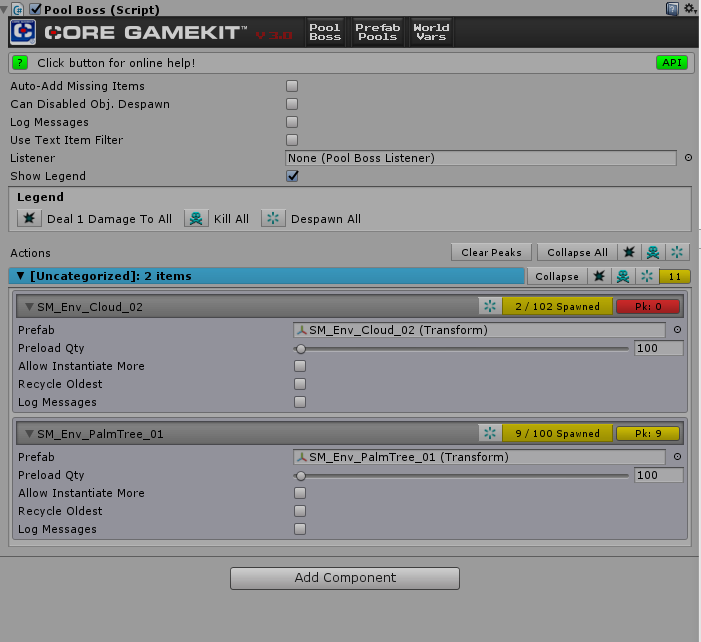Open object picker for Listener field
Screen dimensions: 701x642
pos(688,157)
